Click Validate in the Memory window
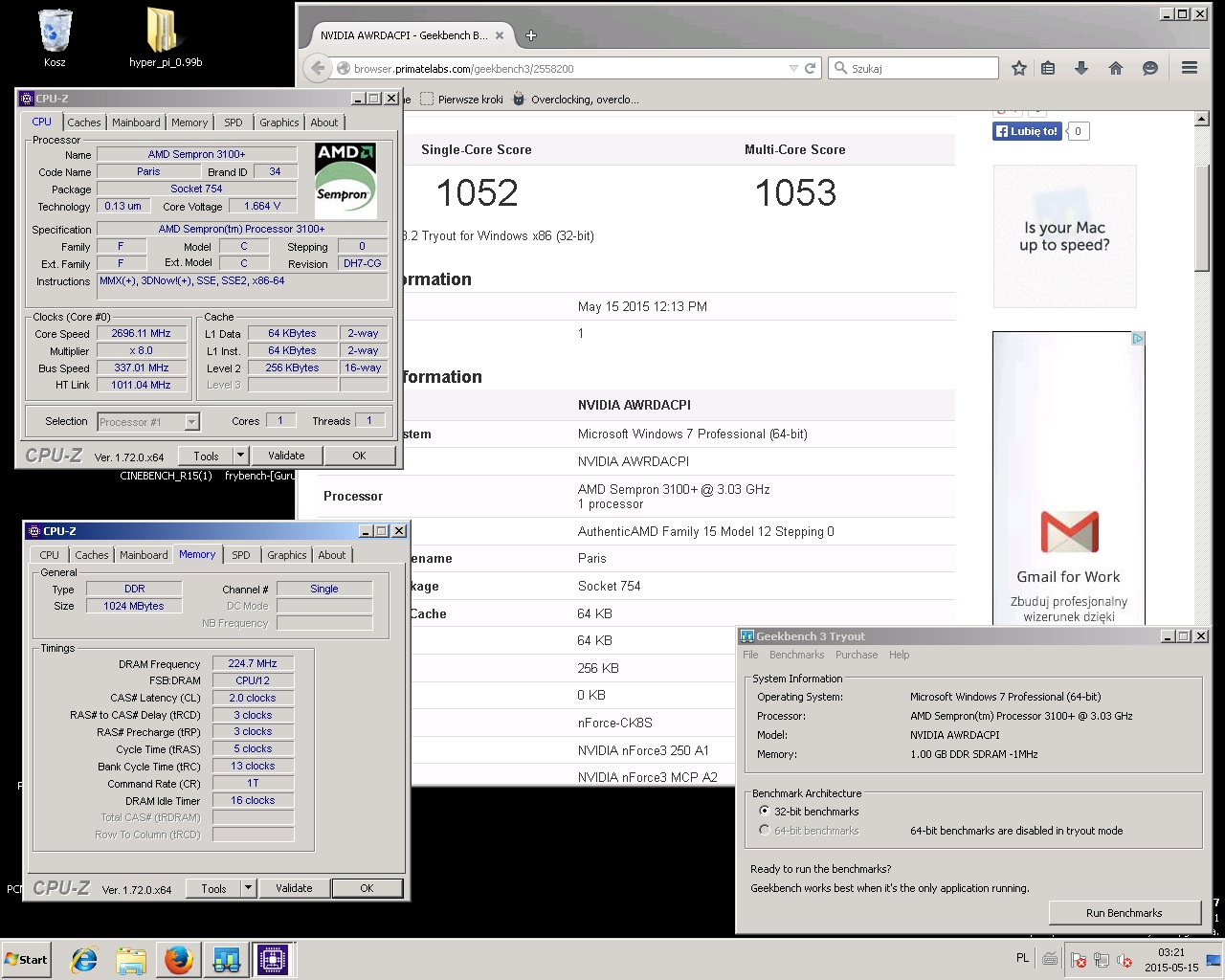 pos(294,888)
